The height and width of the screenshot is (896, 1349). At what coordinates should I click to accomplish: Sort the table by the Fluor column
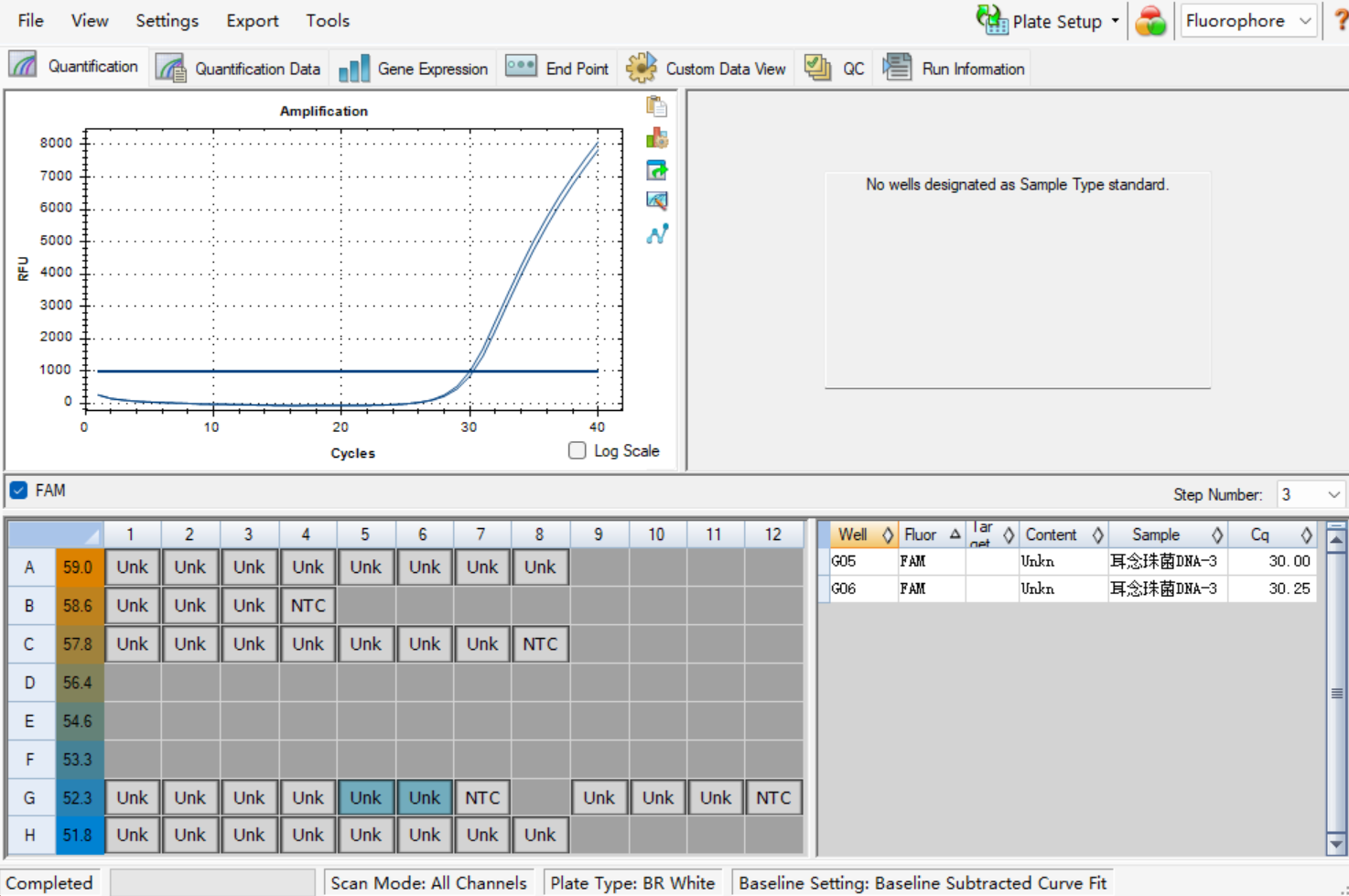coord(931,534)
